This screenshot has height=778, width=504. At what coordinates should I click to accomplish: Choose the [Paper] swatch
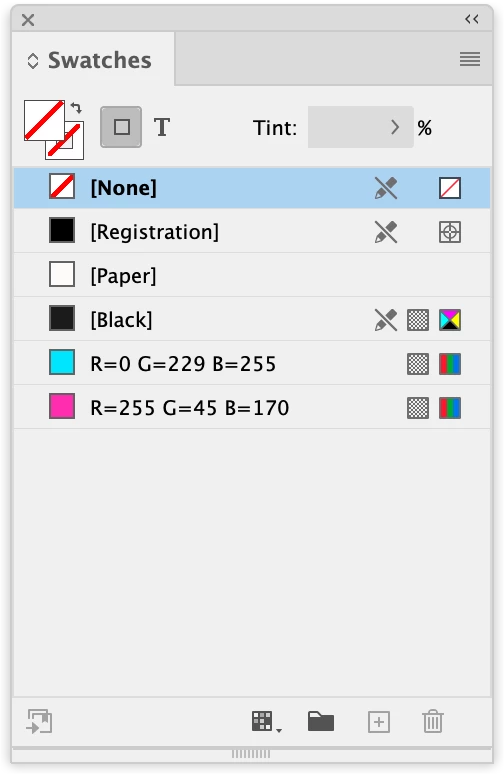pyautogui.click(x=252, y=275)
